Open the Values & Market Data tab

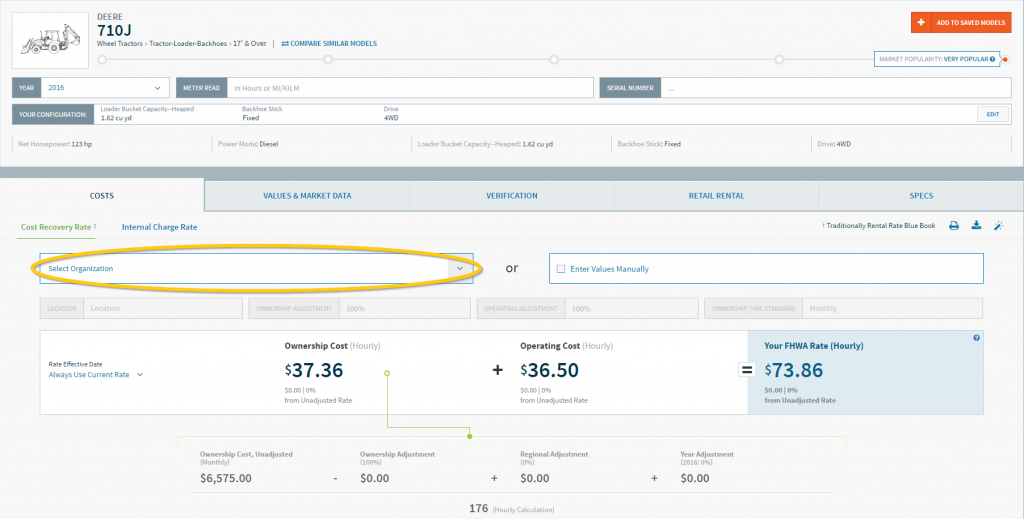pyautogui.click(x=307, y=196)
